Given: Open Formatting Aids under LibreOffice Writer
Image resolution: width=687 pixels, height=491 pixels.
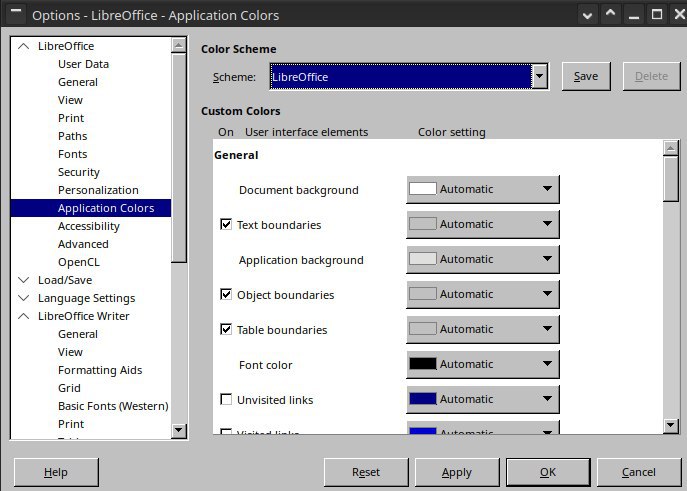Looking at the screenshot, I should click(x=100, y=370).
